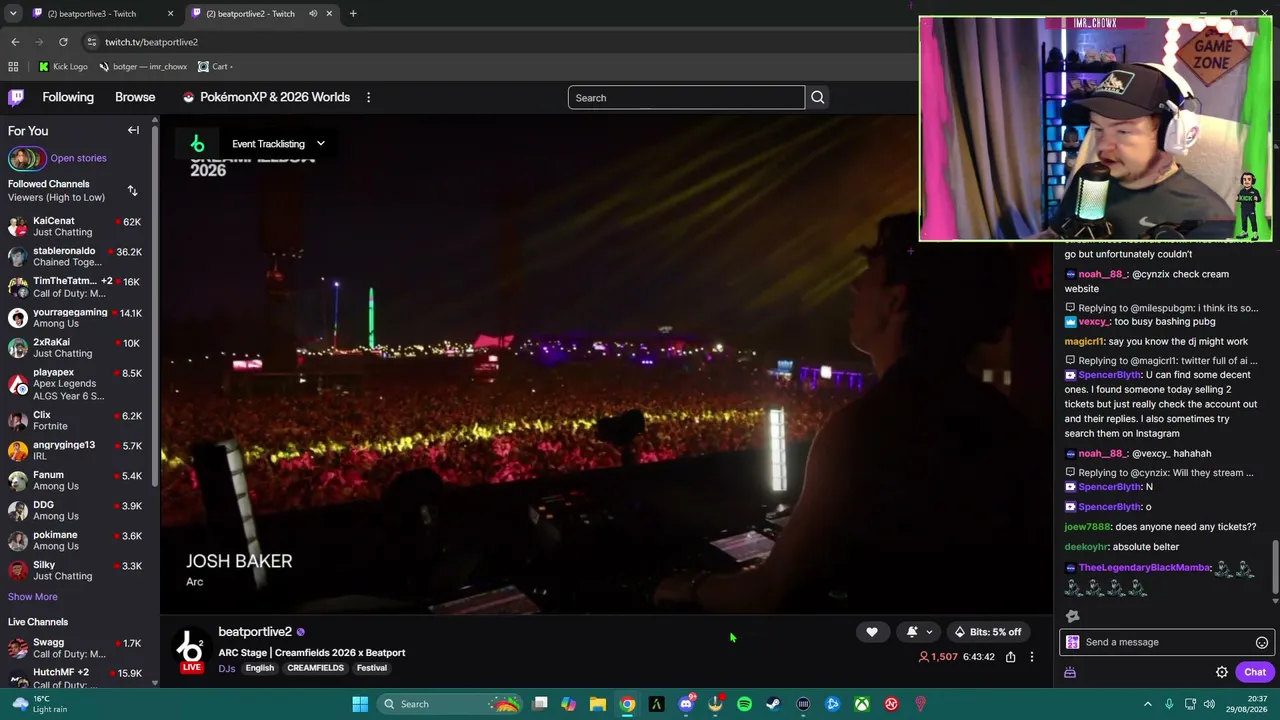1280x720 pixels.
Task: Click the beatportlive2 channel name
Action: [x=255, y=632]
